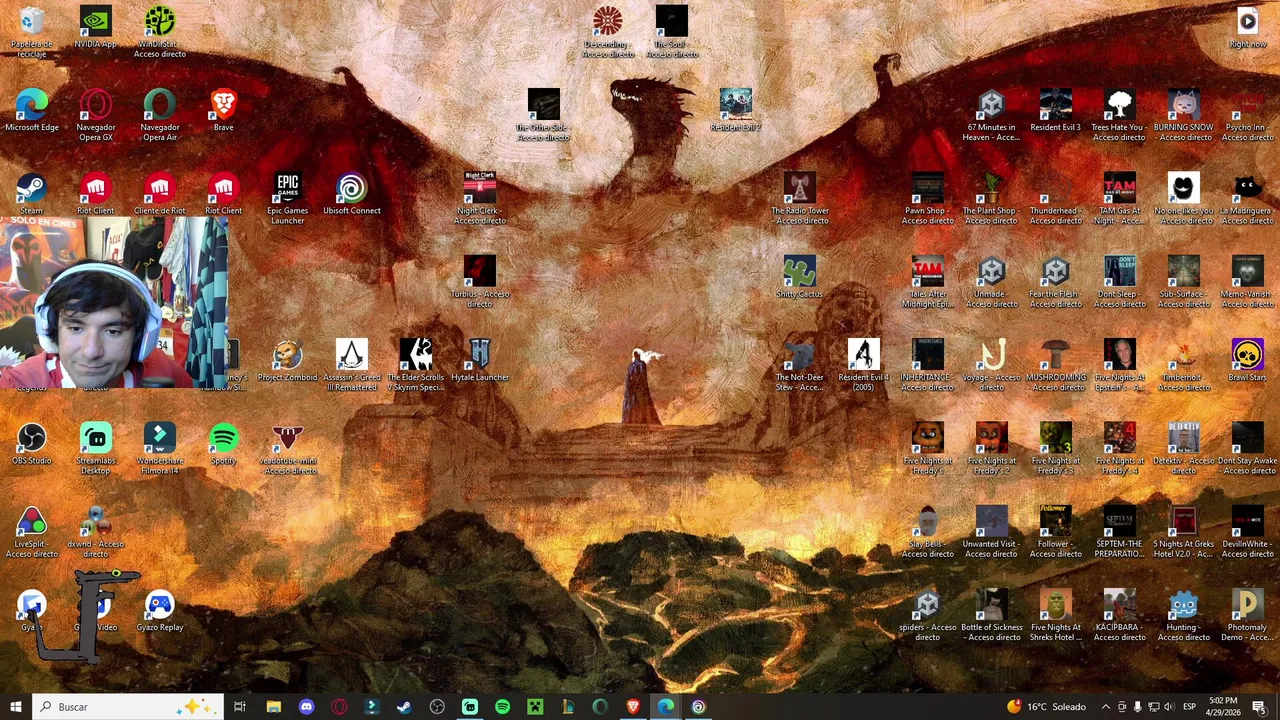Image resolution: width=1280 pixels, height=720 pixels.
Task: Open the Gyazo Replay icon
Action: click(159, 611)
